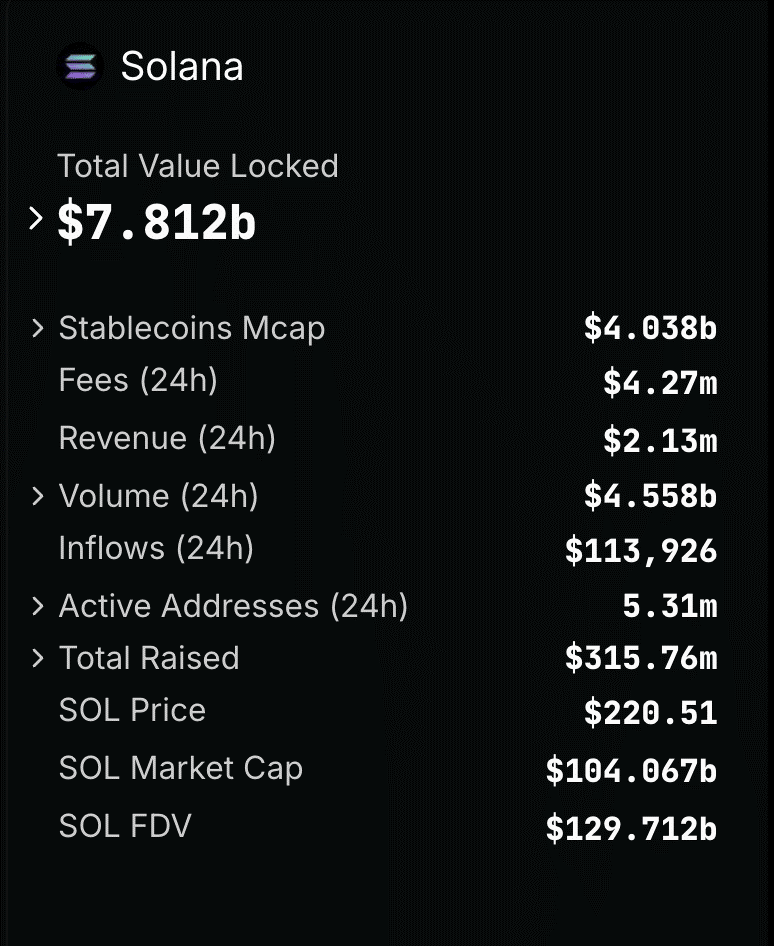This screenshot has width=774, height=946.
Task: Select the Stablecoins Mcap label
Action: coord(192,329)
